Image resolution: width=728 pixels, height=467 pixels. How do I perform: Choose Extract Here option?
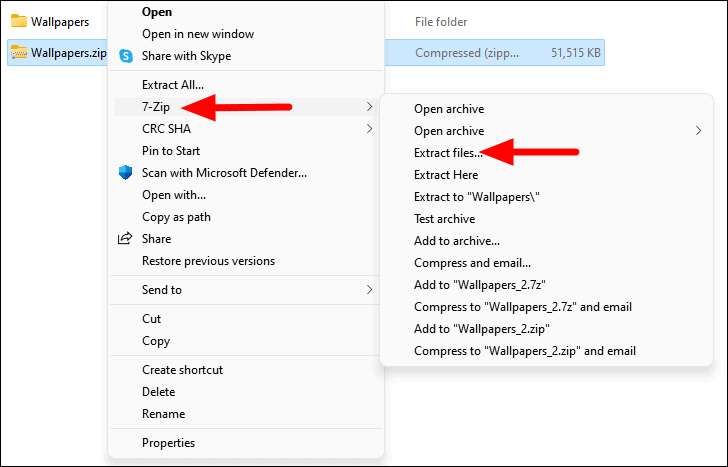(446, 175)
